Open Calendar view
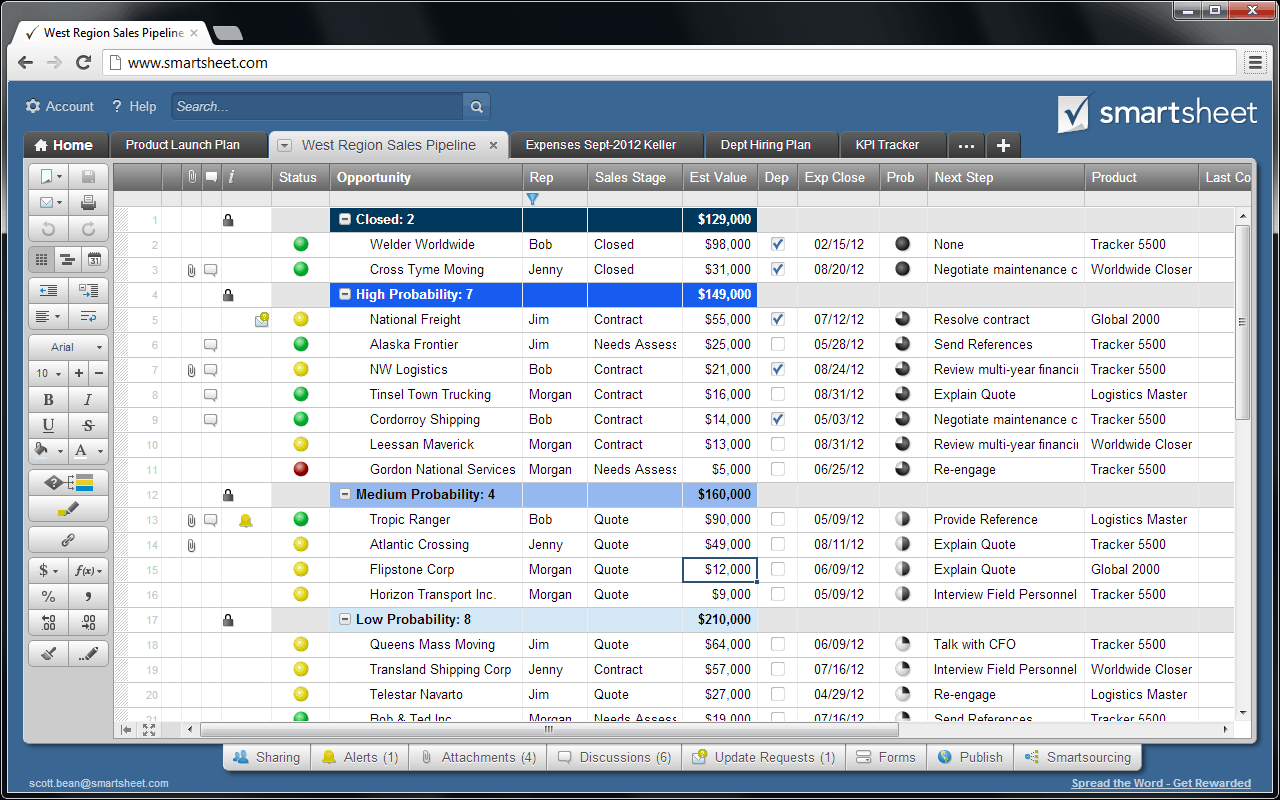This screenshot has height=800, width=1280. [x=94, y=260]
